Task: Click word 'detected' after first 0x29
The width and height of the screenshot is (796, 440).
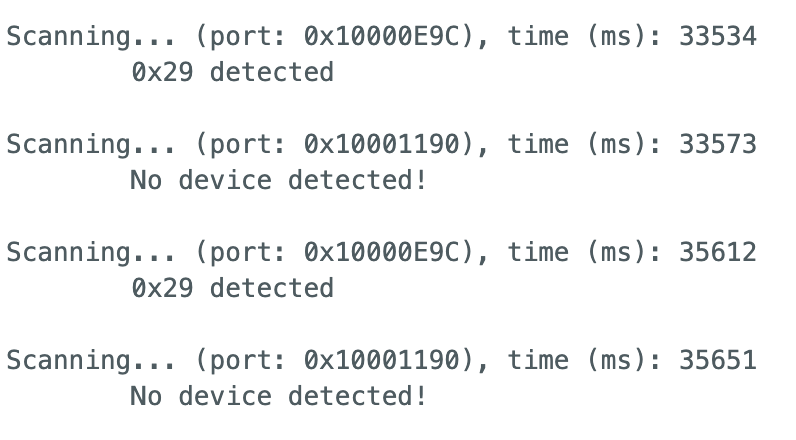Action: (x=272, y=72)
